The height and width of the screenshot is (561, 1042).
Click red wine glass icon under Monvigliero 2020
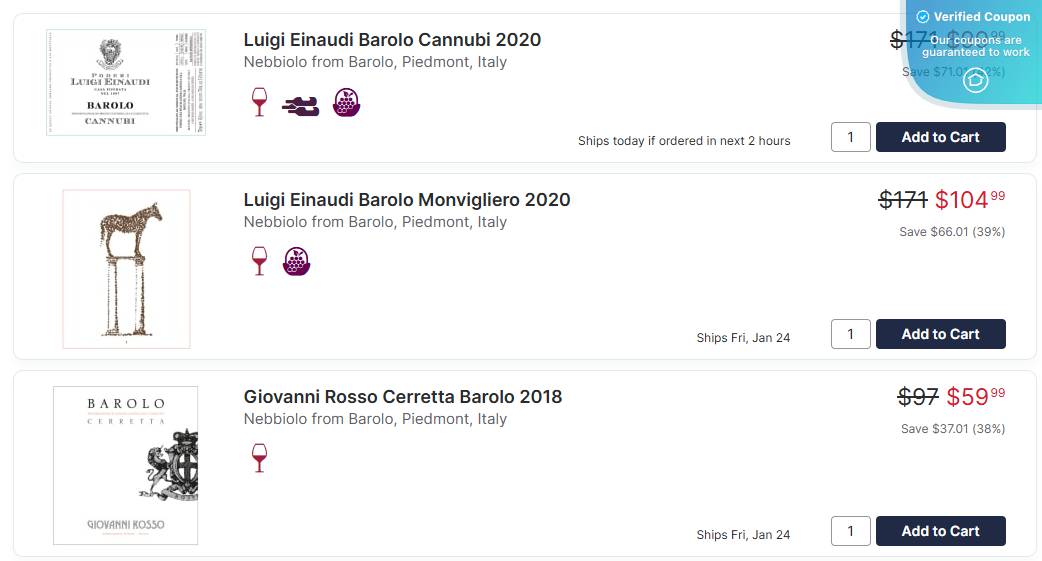click(x=259, y=261)
